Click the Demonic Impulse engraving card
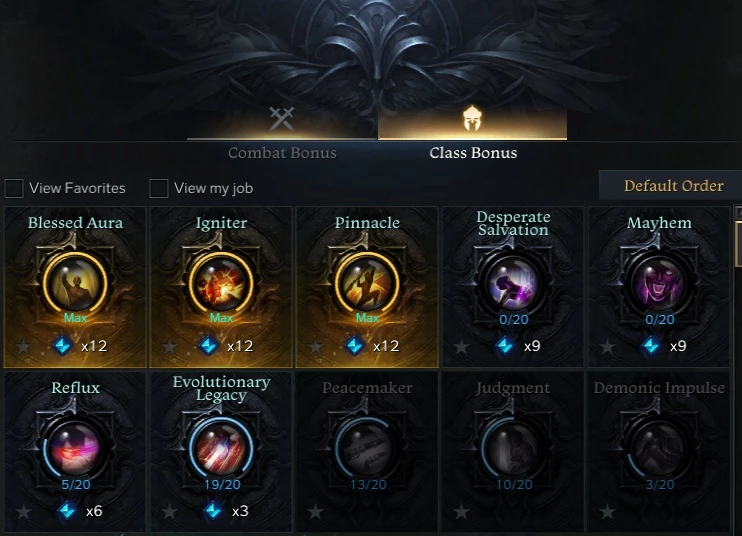Image resolution: width=742 pixels, height=536 pixels. 658,452
